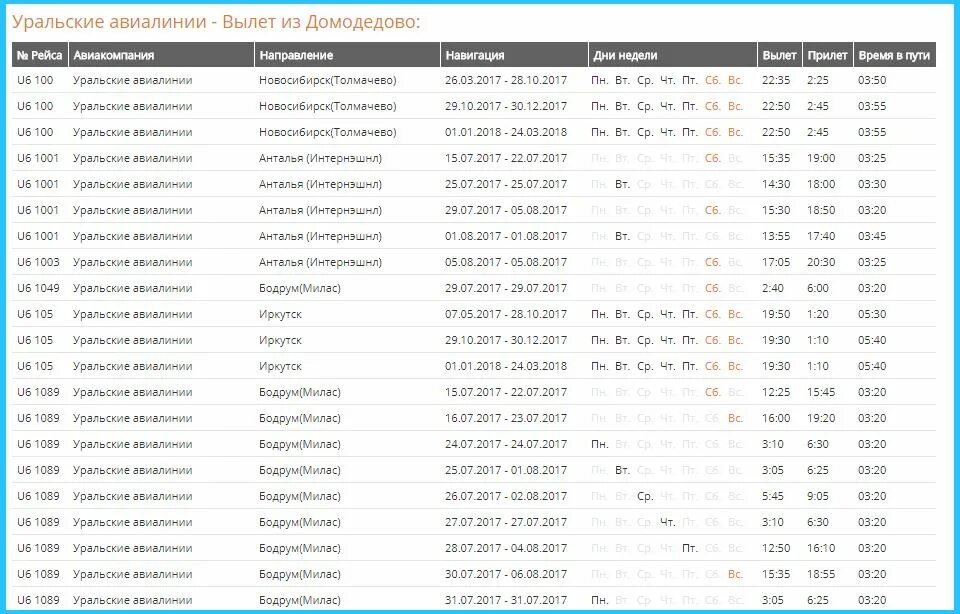
Task: Click arrival time 9:05
Action: tap(817, 496)
